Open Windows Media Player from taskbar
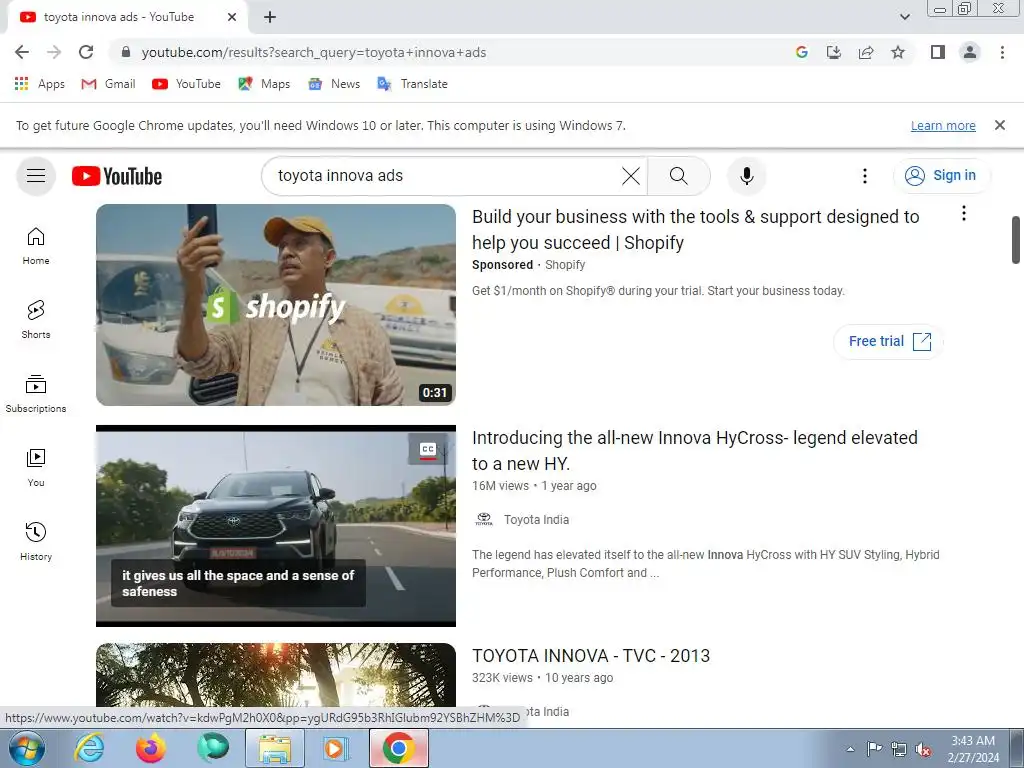The width and height of the screenshot is (1024, 768). (336, 748)
